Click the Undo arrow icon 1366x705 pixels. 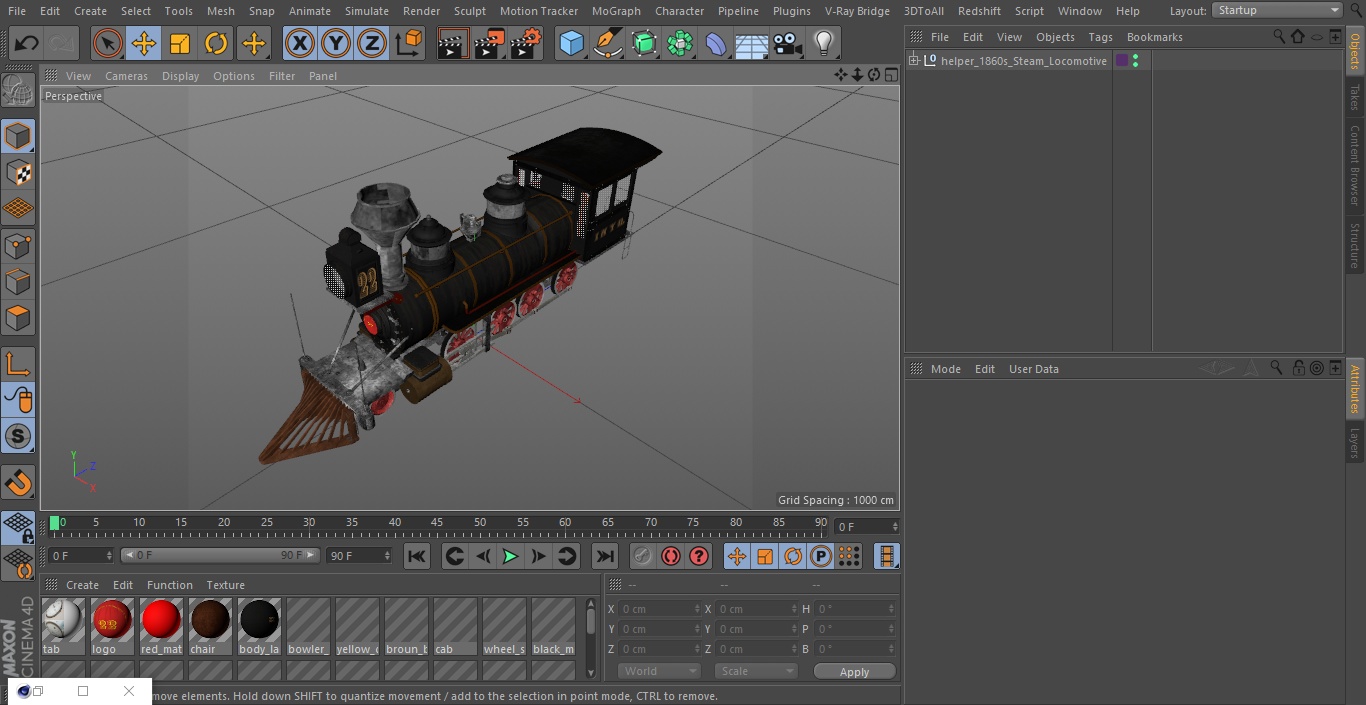pyautogui.click(x=26, y=43)
